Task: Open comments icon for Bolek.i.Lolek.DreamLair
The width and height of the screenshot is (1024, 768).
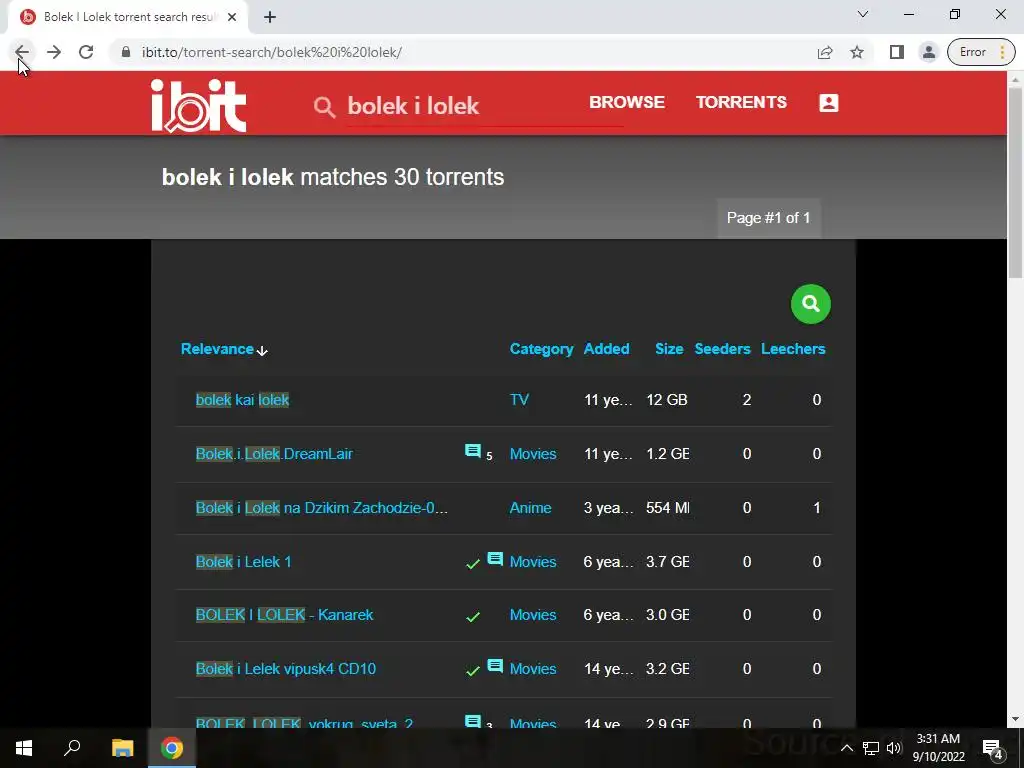Action: [x=473, y=451]
